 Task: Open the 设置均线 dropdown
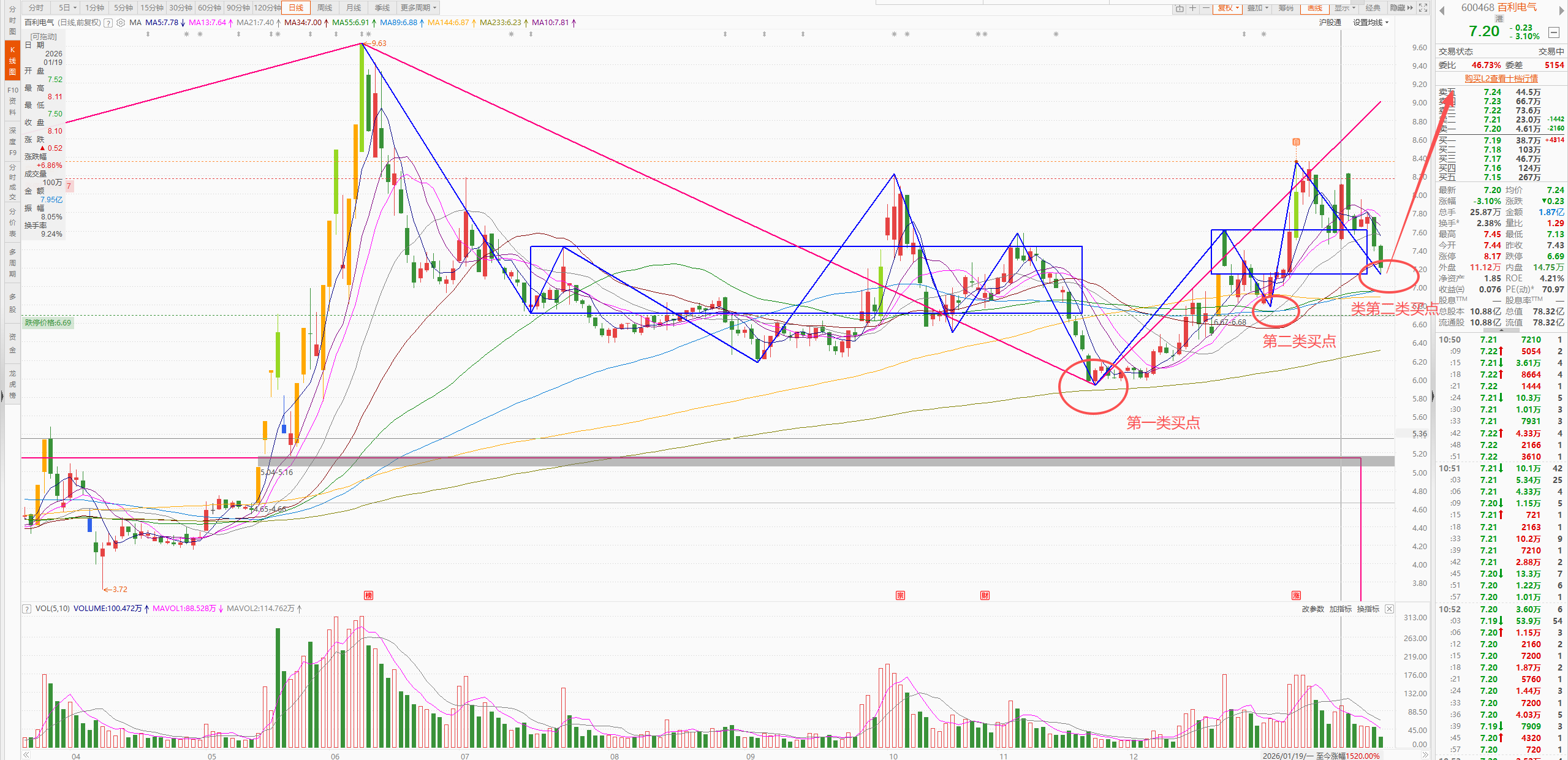(1370, 23)
